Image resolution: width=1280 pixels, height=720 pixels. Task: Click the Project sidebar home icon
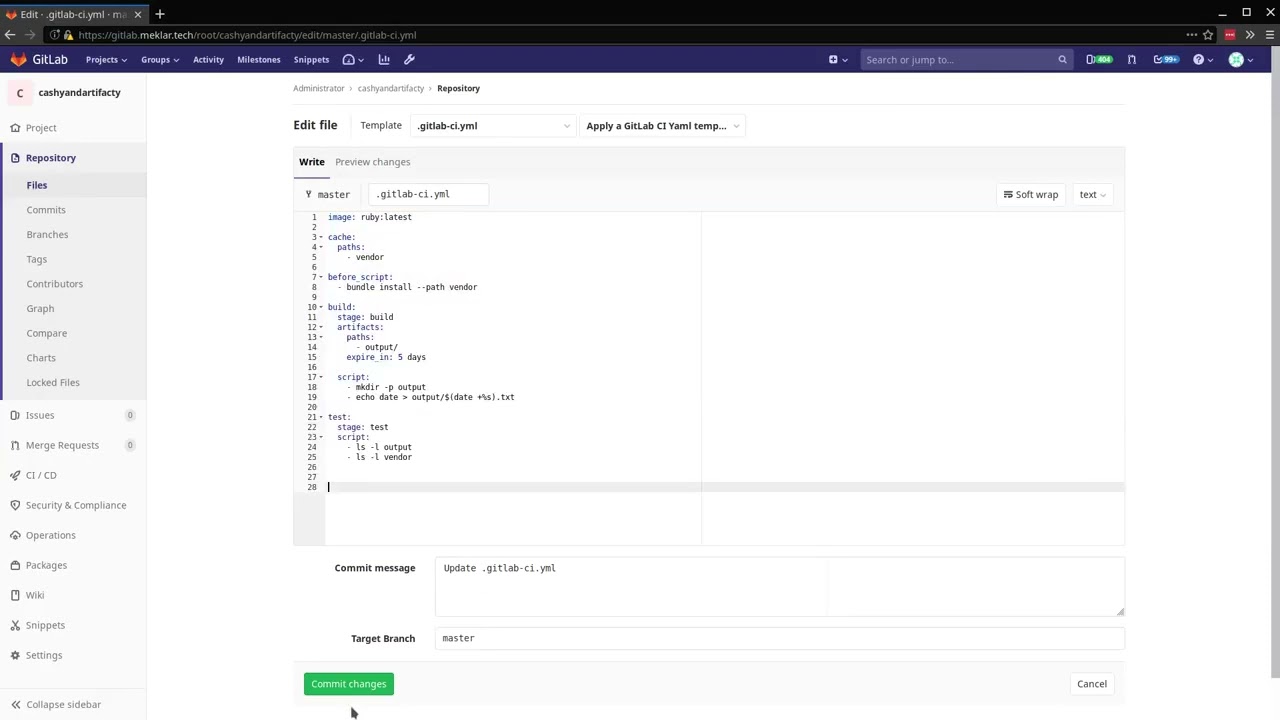15,128
